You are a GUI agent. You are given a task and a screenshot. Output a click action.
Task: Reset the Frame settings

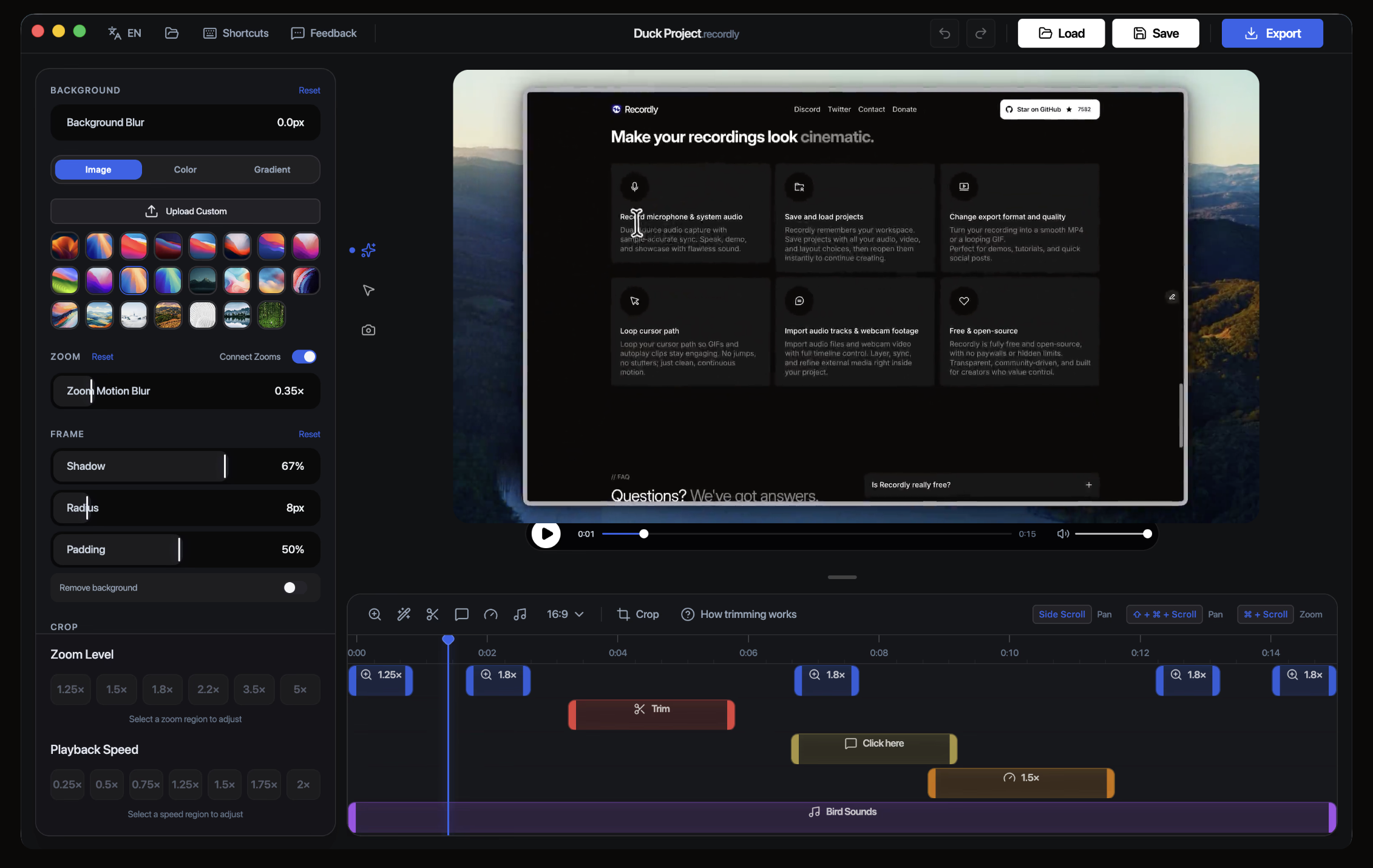[309, 434]
